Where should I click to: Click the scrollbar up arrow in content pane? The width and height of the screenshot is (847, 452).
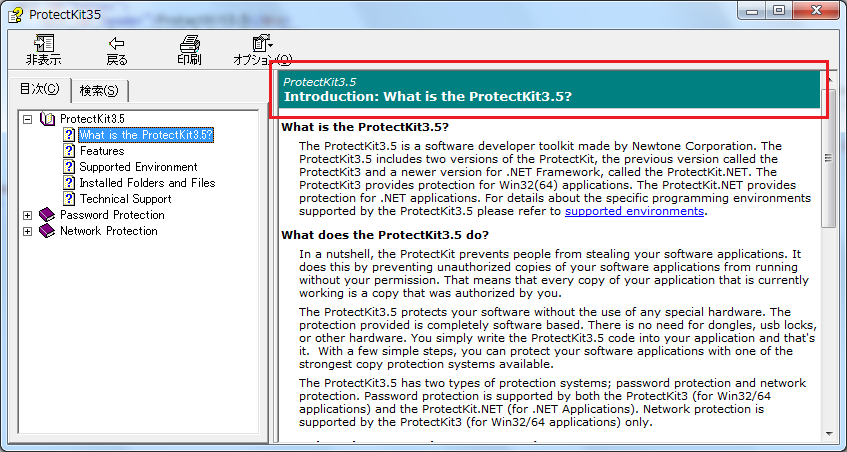coord(829,80)
